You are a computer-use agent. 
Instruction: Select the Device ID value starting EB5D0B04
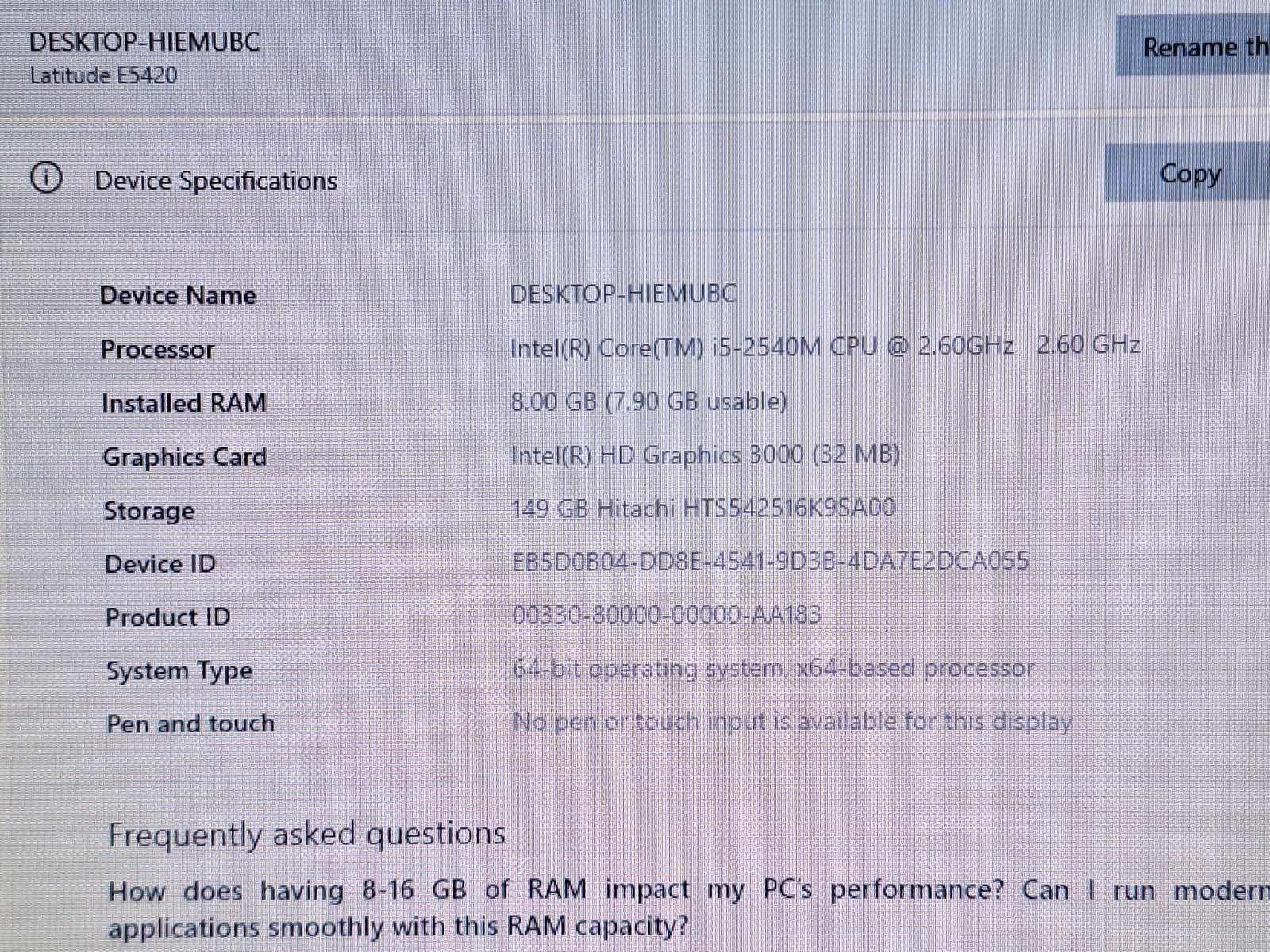(x=770, y=562)
